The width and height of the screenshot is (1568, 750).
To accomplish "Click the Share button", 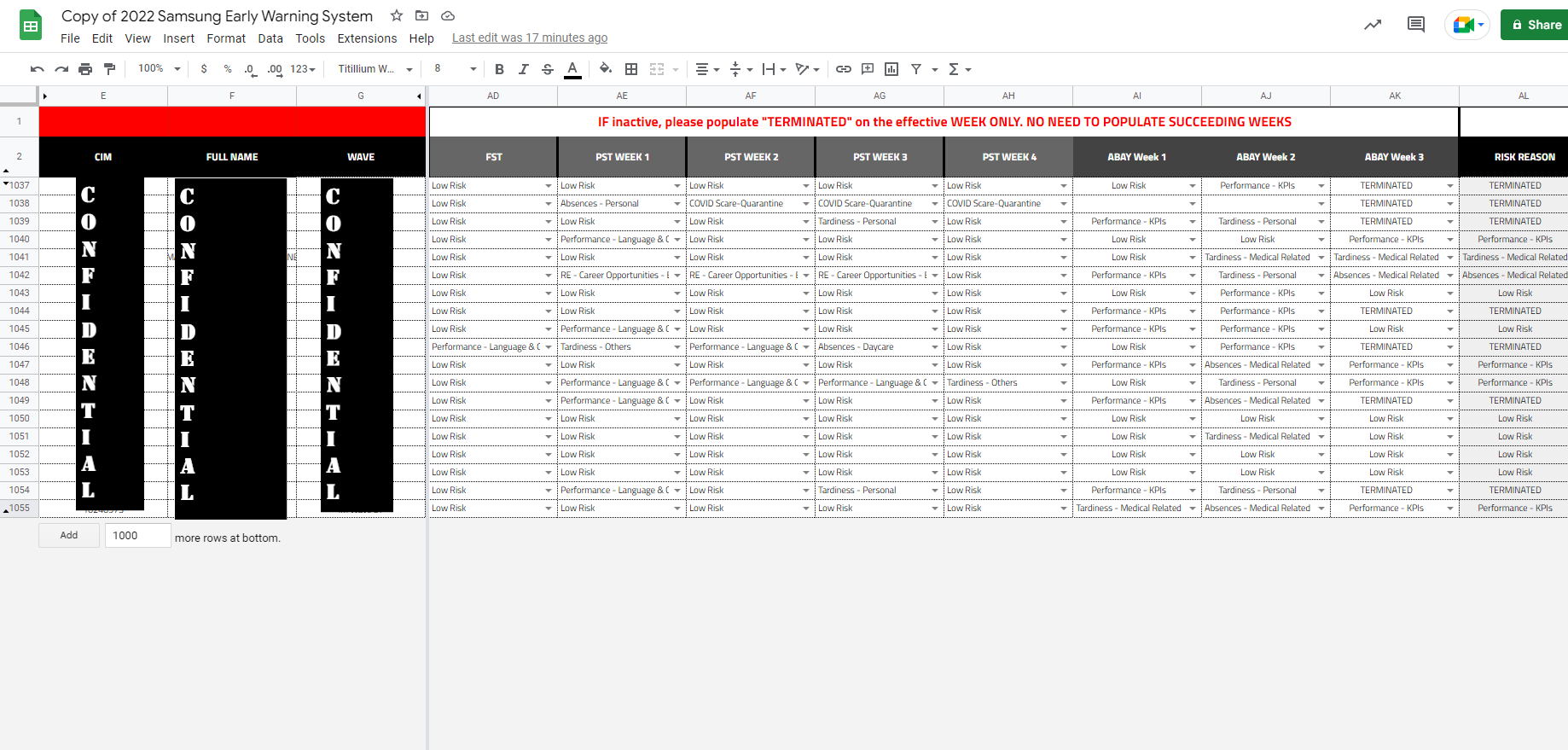I will (x=1536, y=25).
